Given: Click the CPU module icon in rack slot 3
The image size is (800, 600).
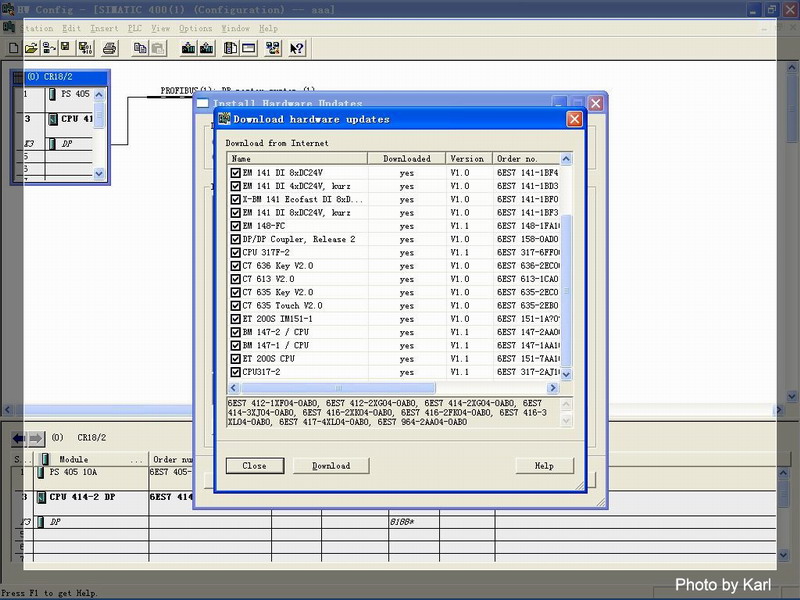Looking at the screenshot, I should [53, 119].
